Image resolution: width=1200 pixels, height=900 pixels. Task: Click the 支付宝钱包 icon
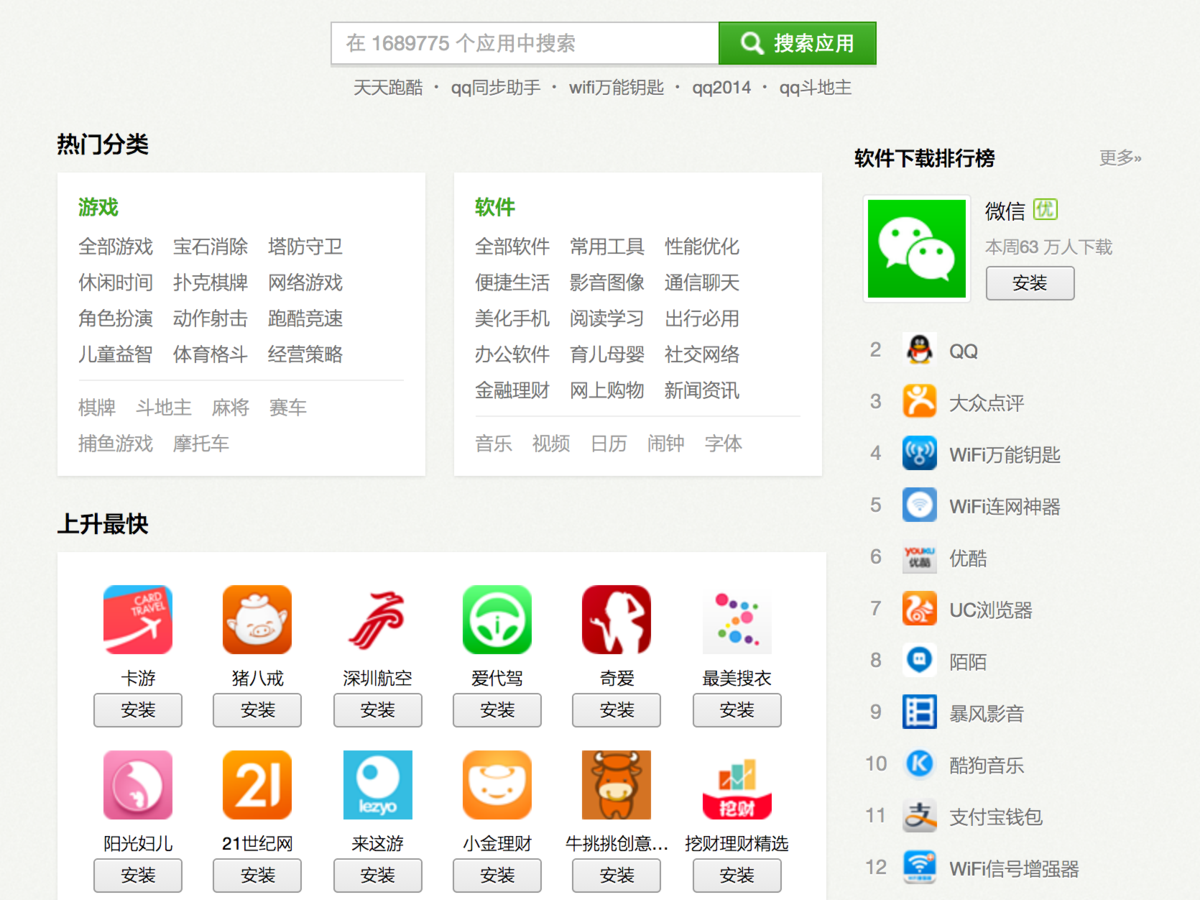pos(919,817)
